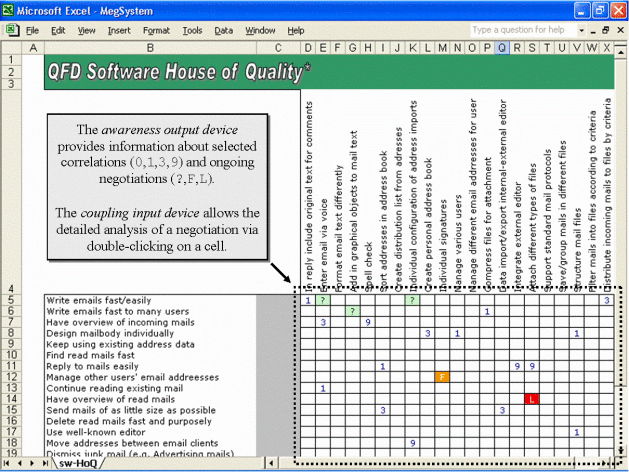
Task: Click the 'Type a question for help' box
Action: [523, 30]
